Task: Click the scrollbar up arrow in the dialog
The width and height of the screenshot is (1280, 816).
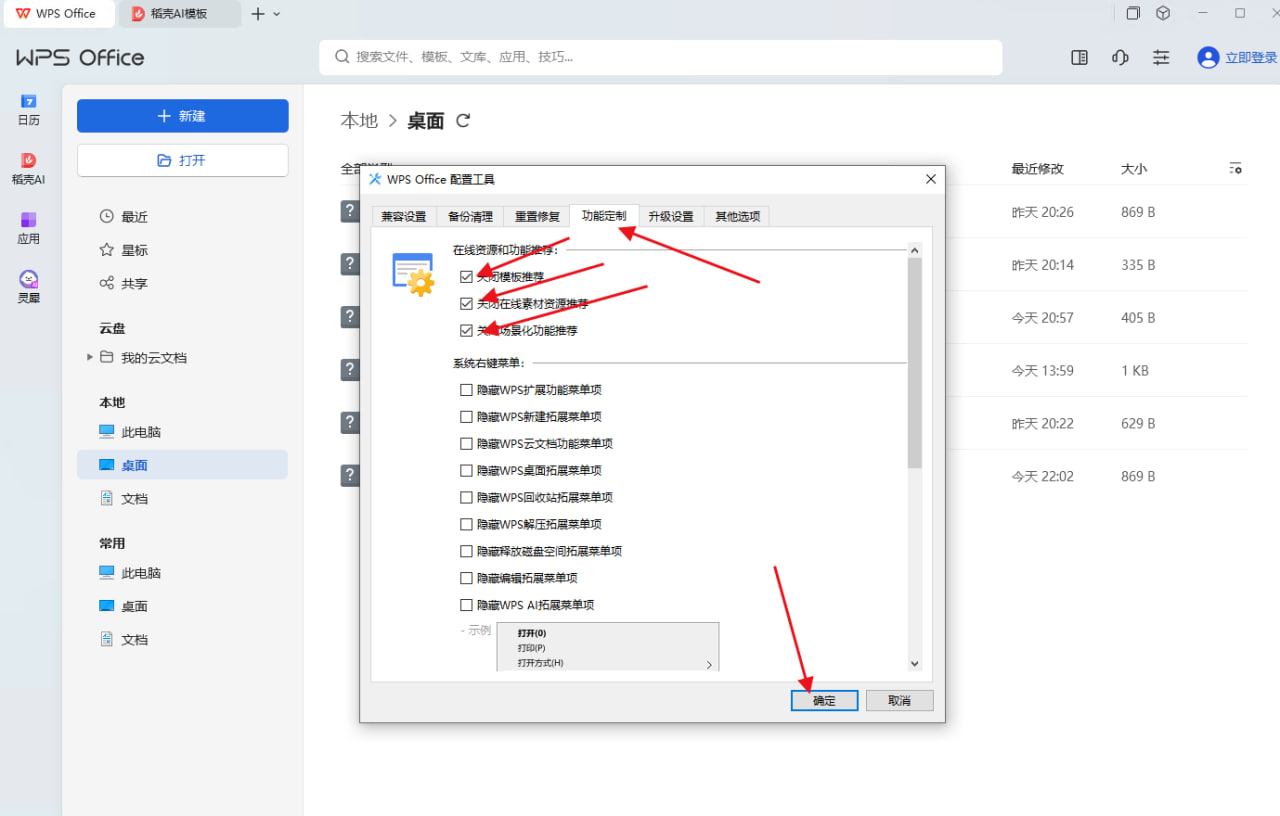Action: [x=914, y=249]
